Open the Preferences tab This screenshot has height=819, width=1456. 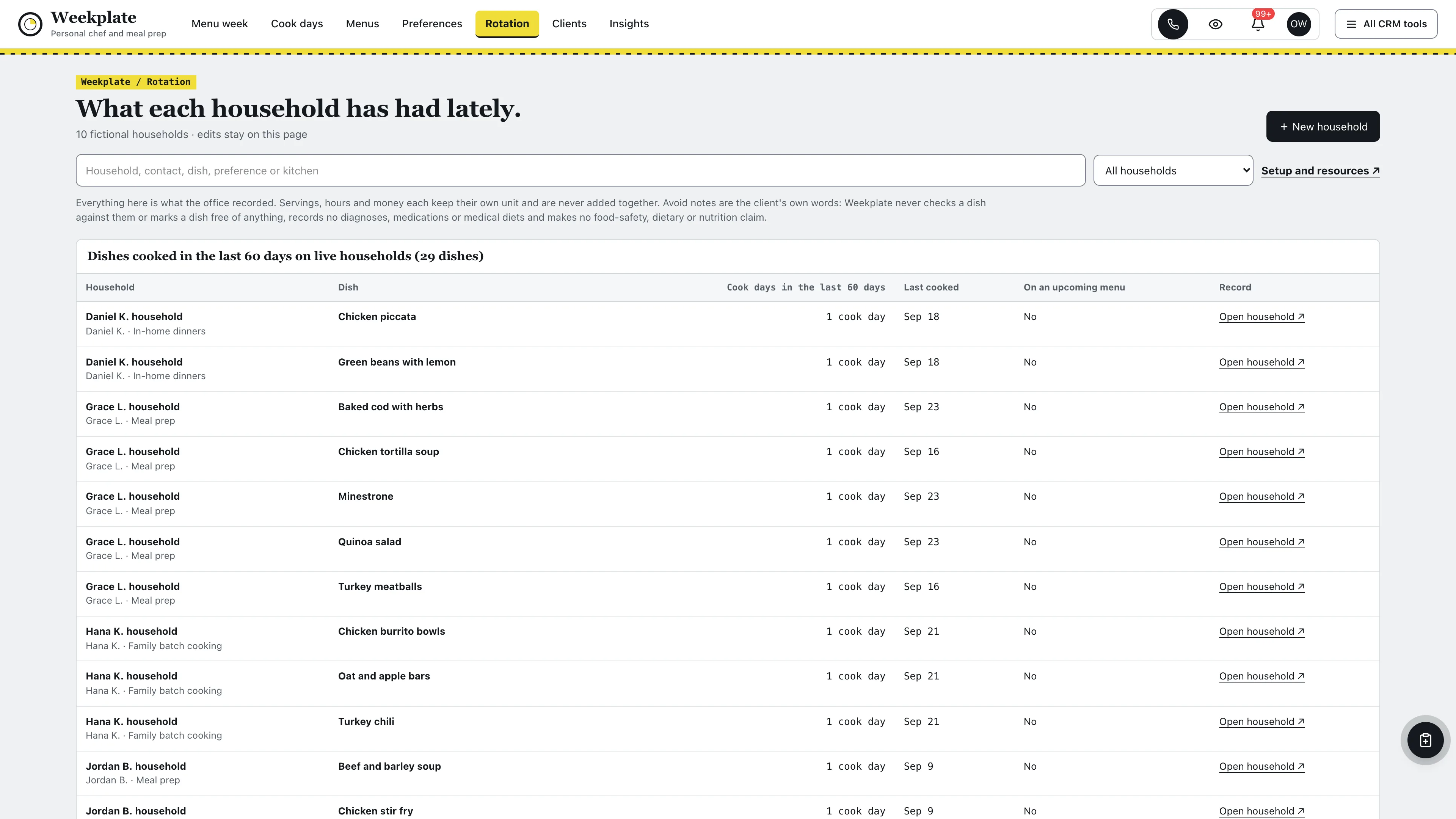click(x=432, y=24)
